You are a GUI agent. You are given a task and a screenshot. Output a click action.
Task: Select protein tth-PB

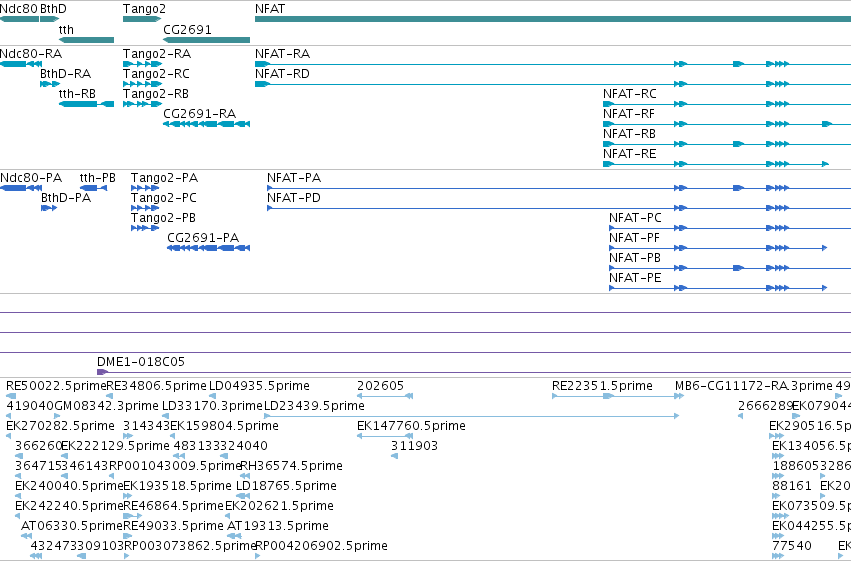tap(98, 178)
